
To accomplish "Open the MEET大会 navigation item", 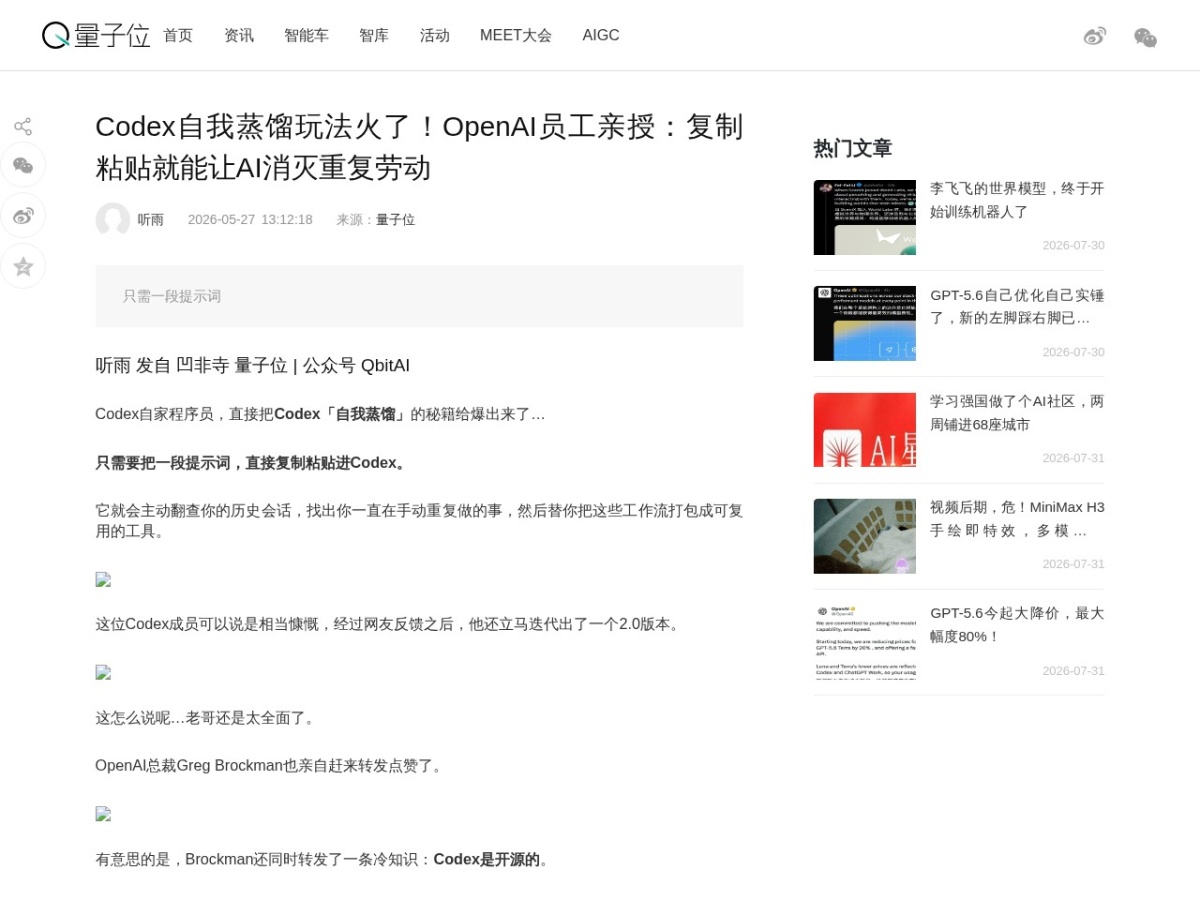I will pos(516,35).
